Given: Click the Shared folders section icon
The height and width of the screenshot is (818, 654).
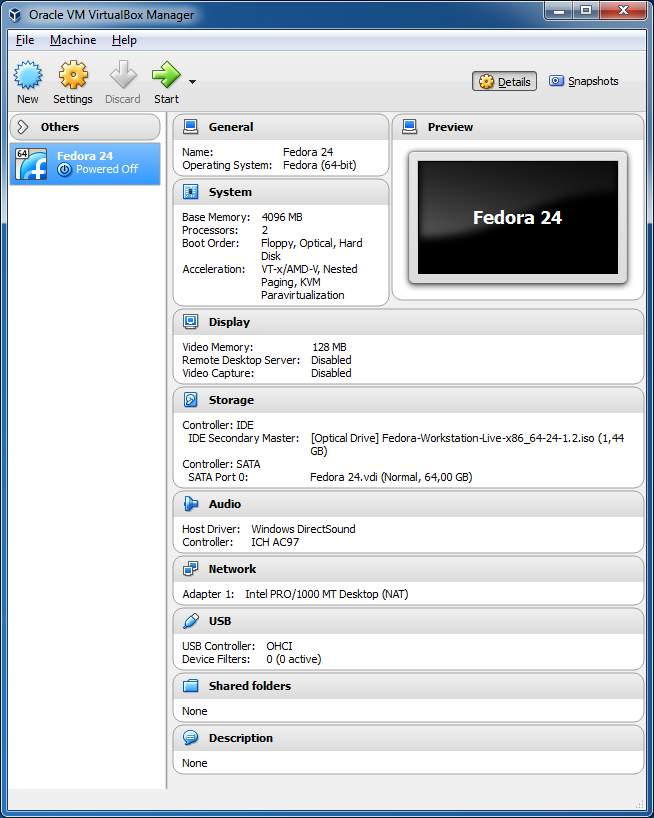Looking at the screenshot, I should pos(191,685).
